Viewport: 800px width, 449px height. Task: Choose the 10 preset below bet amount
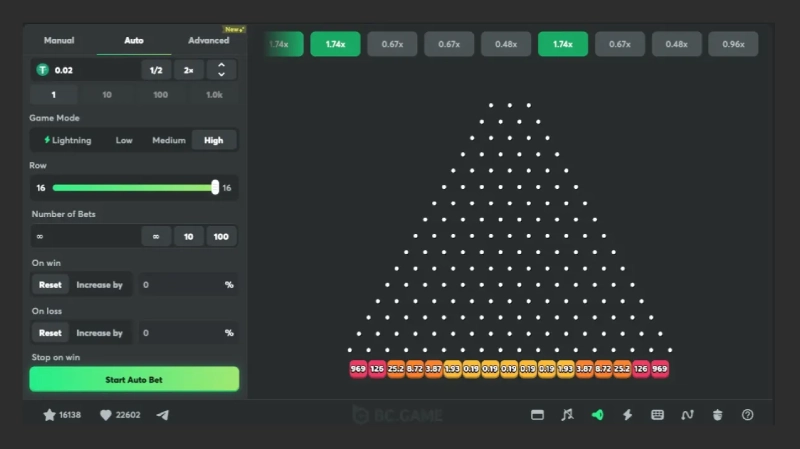(107, 95)
